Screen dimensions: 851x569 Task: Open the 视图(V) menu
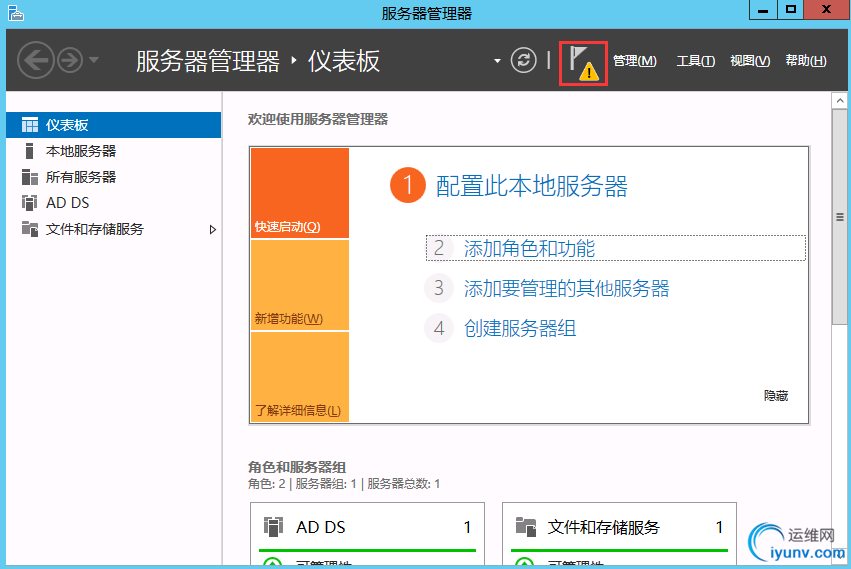[750, 61]
